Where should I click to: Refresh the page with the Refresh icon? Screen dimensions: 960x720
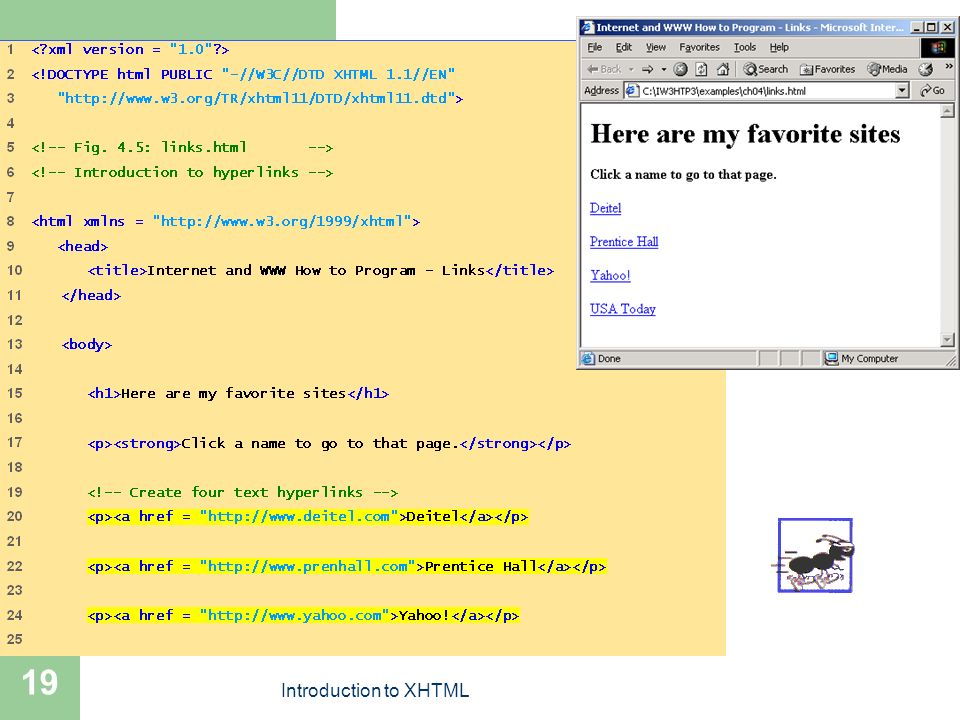[702, 69]
